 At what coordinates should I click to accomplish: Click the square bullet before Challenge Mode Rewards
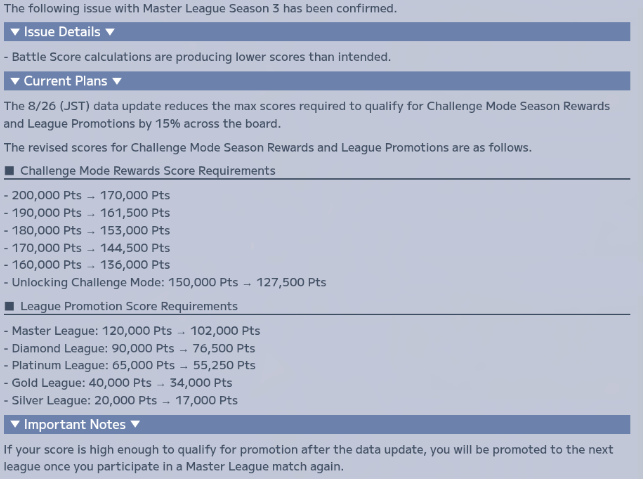pos(9,171)
